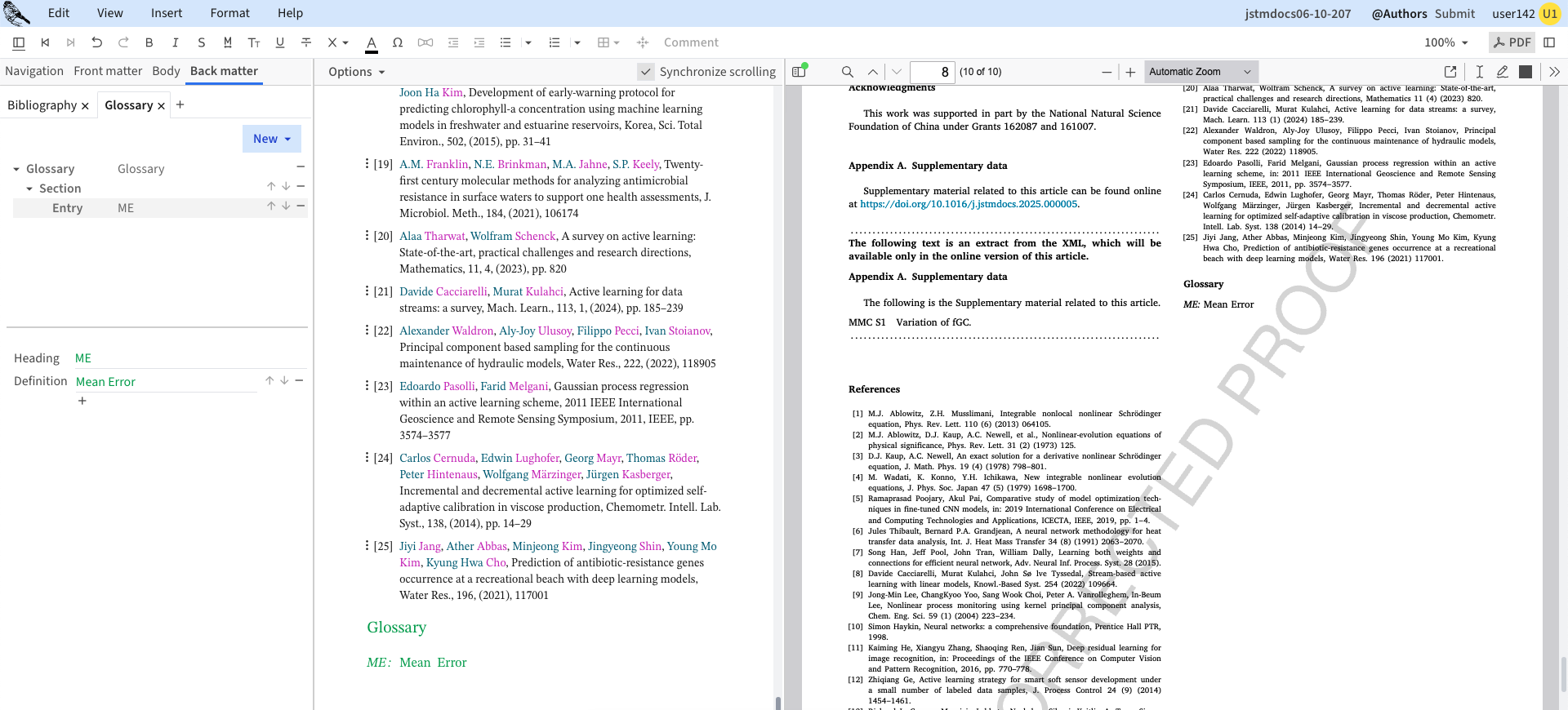Click the Submit button

pyautogui.click(x=1454, y=13)
